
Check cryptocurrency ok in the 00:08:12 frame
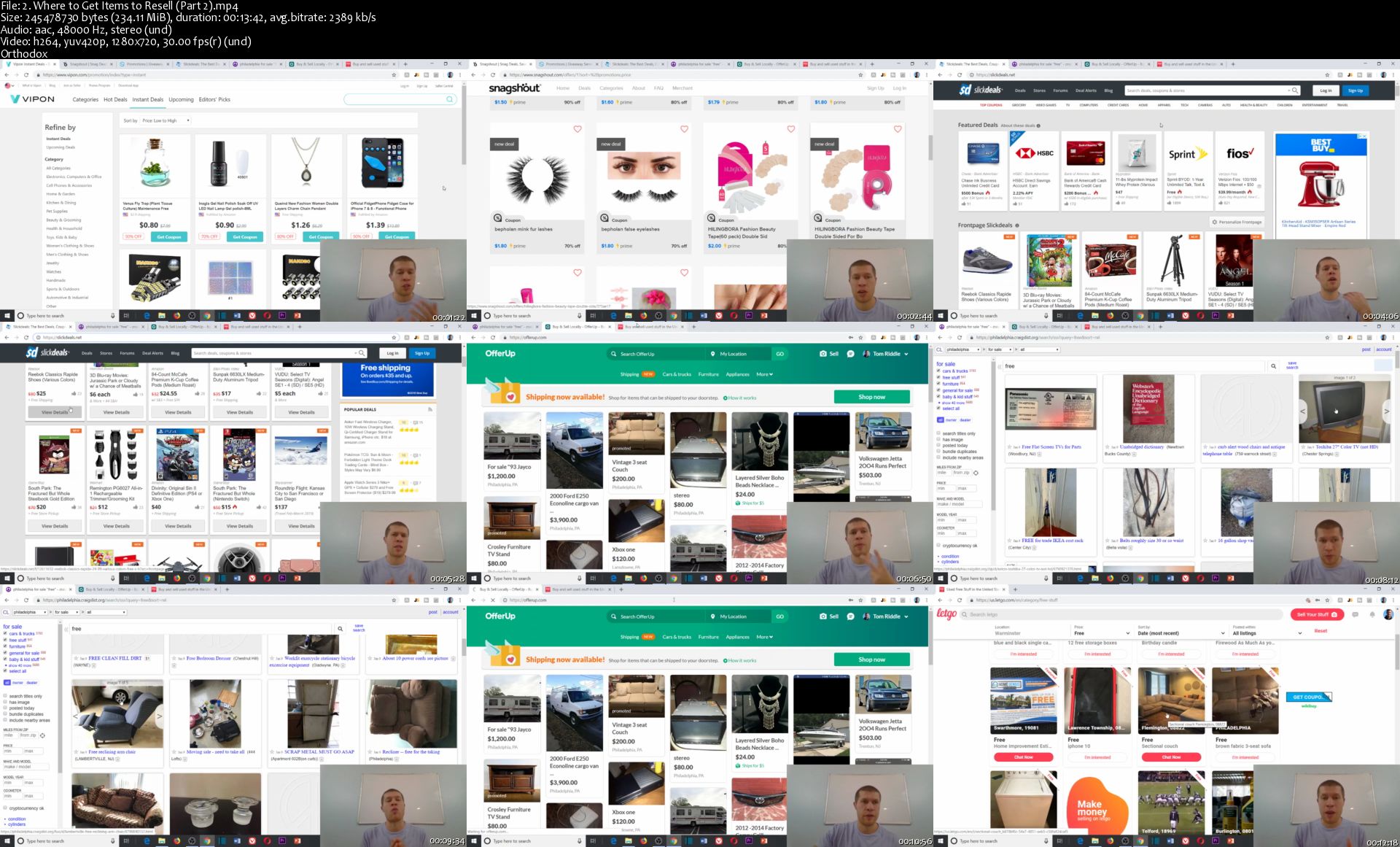[x=938, y=546]
